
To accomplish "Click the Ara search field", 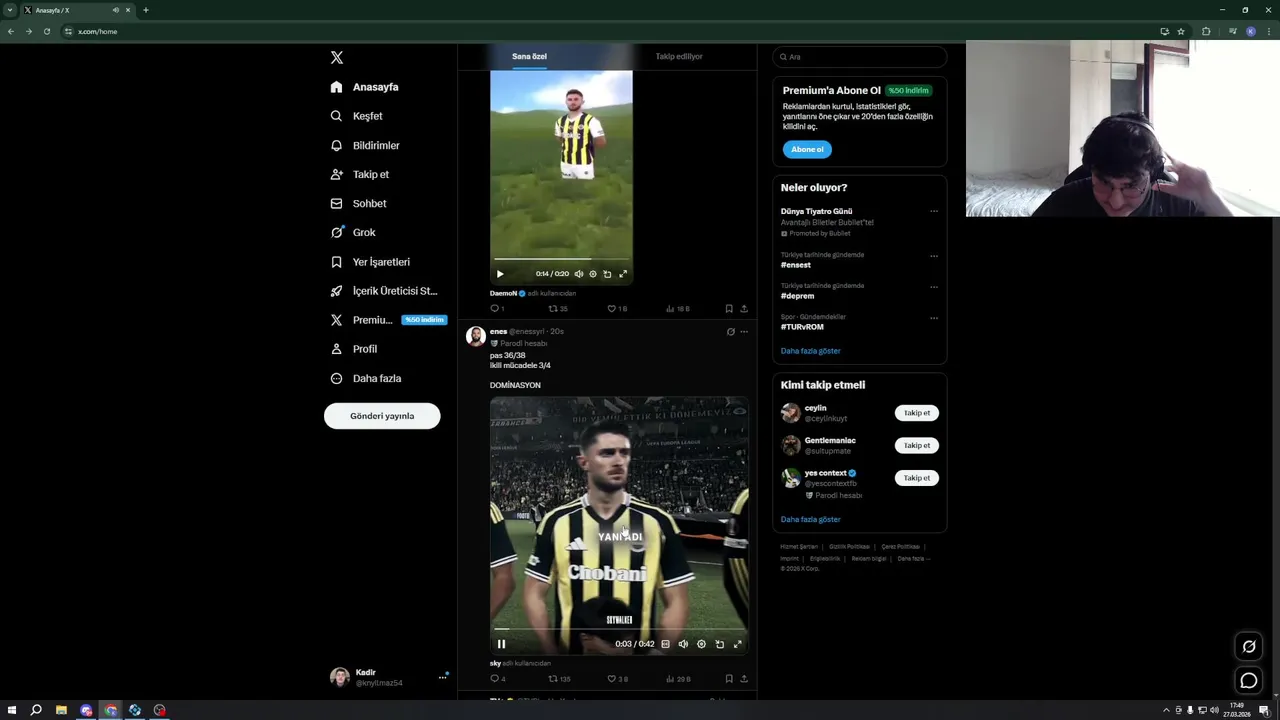I will [x=859, y=57].
